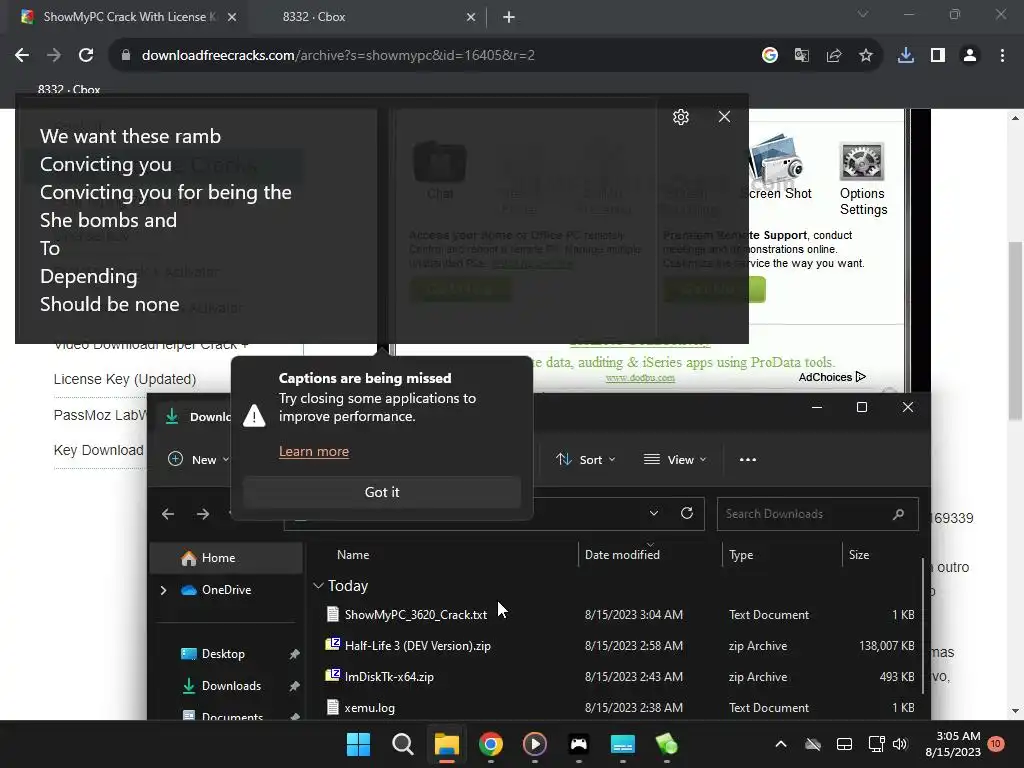Image resolution: width=1024 pixels, height=768 pixels.
Task: Open Chrome from taskbar
Action: [x=490, y=744]
